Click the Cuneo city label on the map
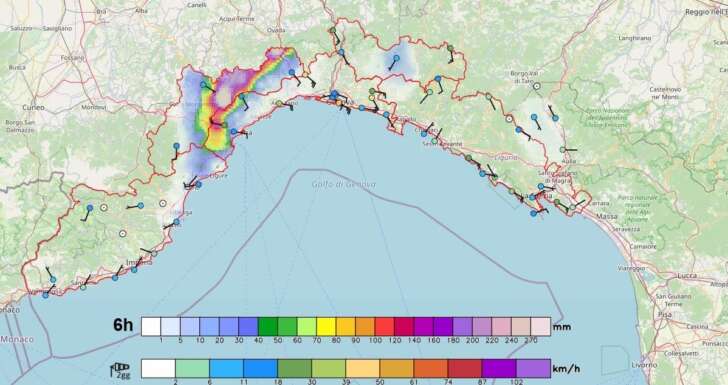 point(33,107)
